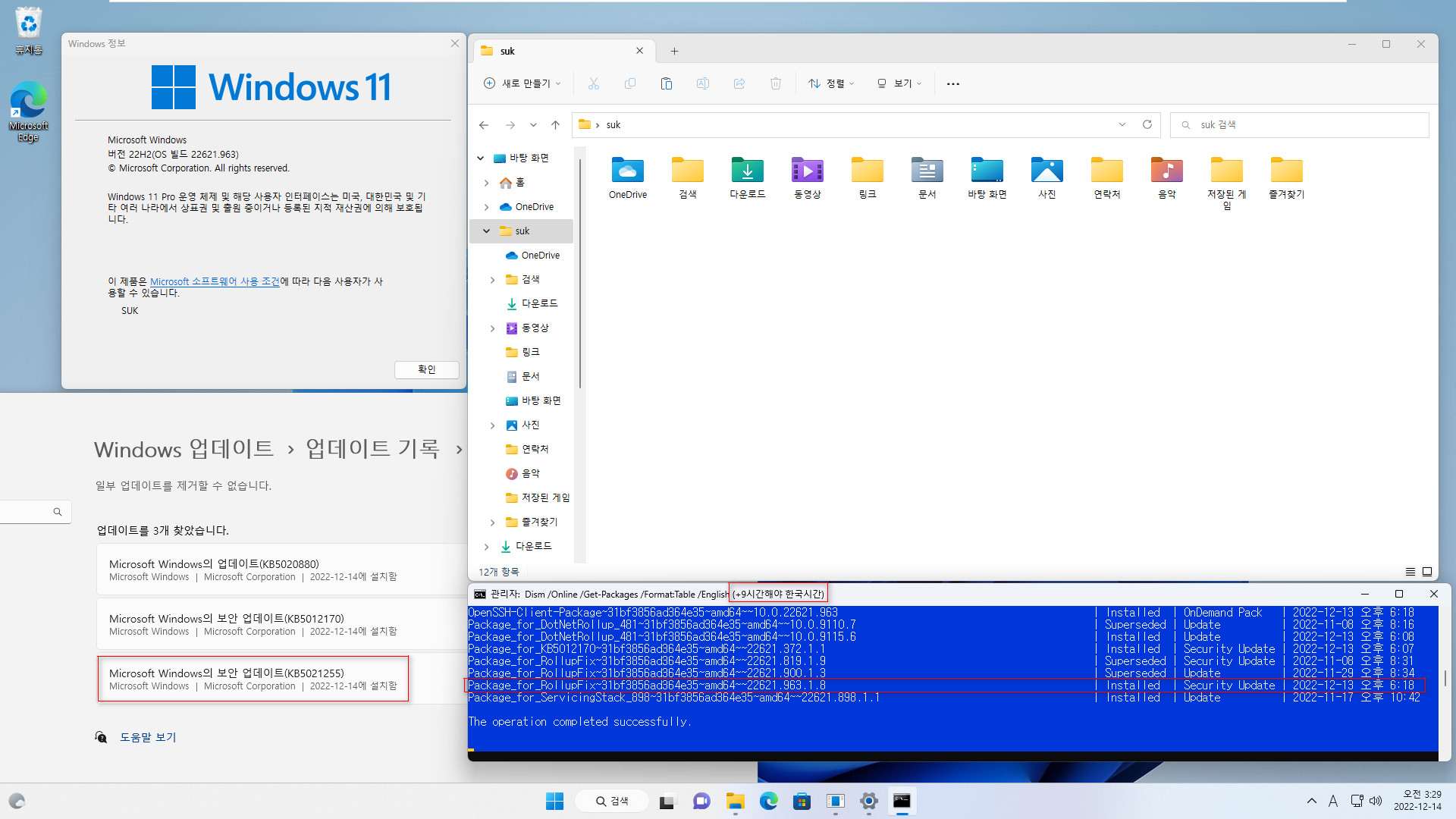
Task: Expand address bar history dropdown
Action: click(x=1122, y=124)
